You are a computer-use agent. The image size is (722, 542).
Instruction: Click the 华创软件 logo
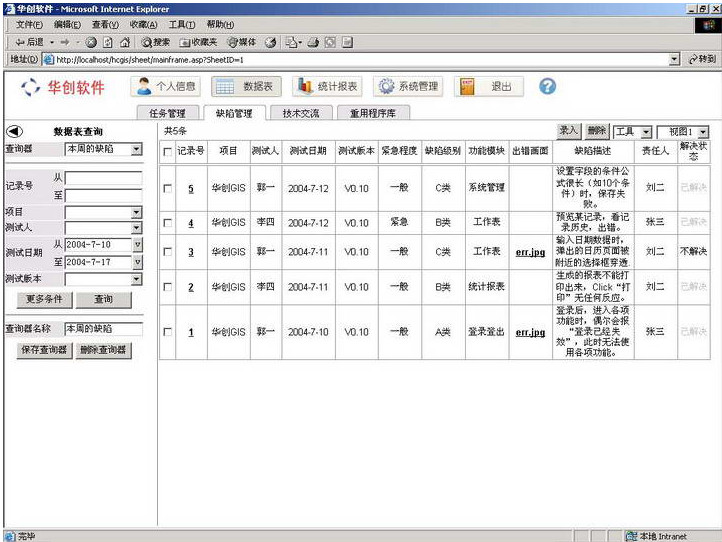[x=63, y=87]
